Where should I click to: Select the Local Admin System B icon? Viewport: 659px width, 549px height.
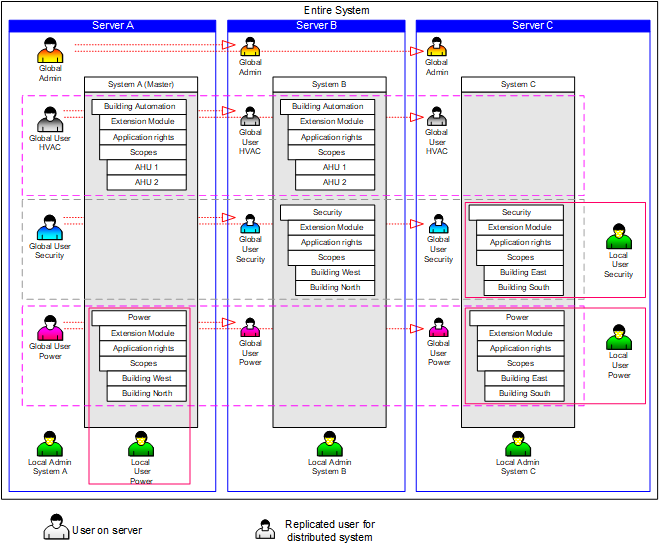[x=328, y=444]
